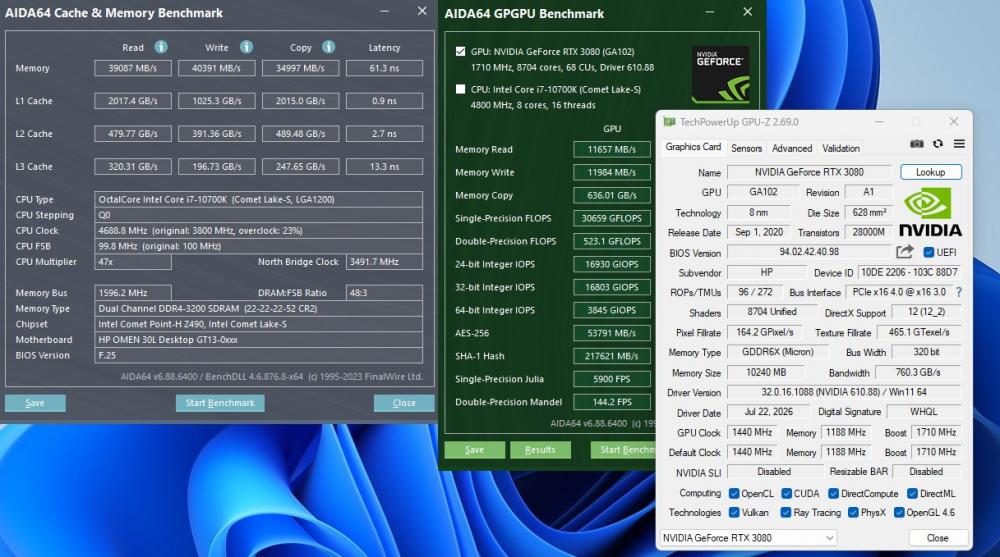Click the BIOS export share icon
Image resolution: width=1000 pixels, height=557 pixels.
904,251
